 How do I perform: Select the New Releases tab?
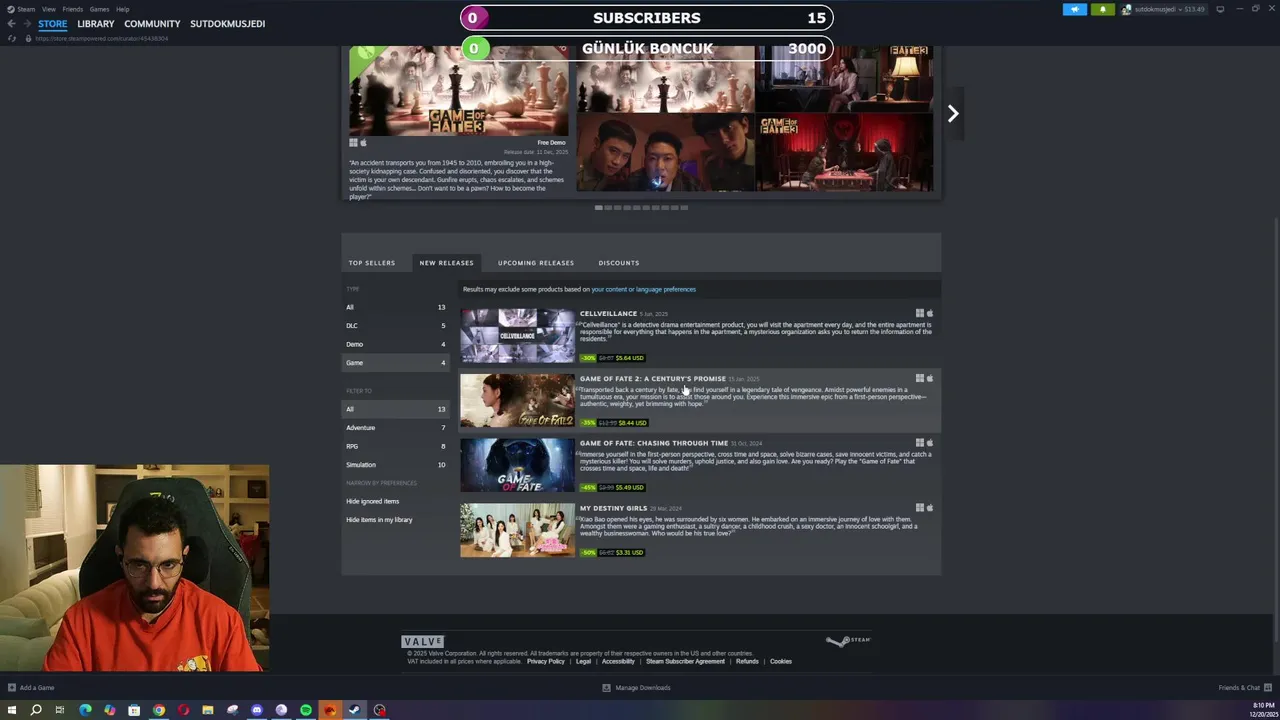pyautogui.click(x=446, y=263)
